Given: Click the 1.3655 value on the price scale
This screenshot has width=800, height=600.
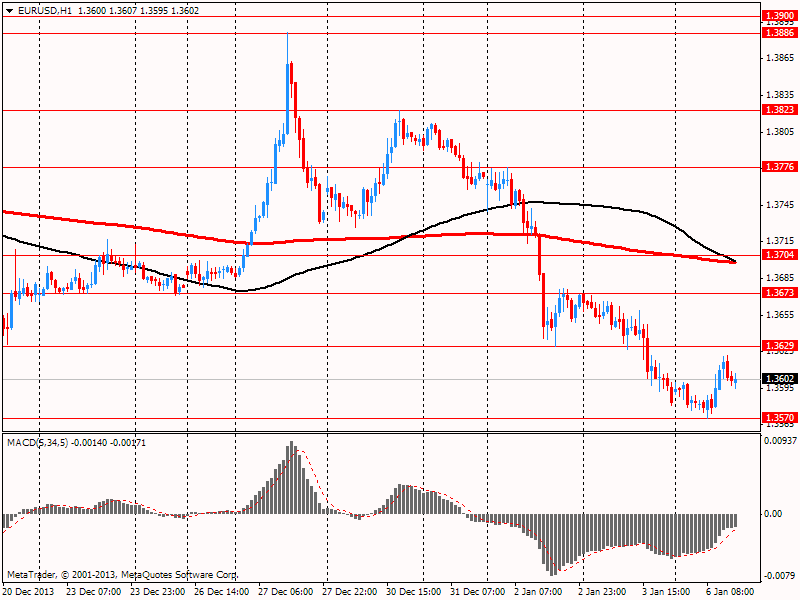Looking at the screenshot, I should (781, 315).
